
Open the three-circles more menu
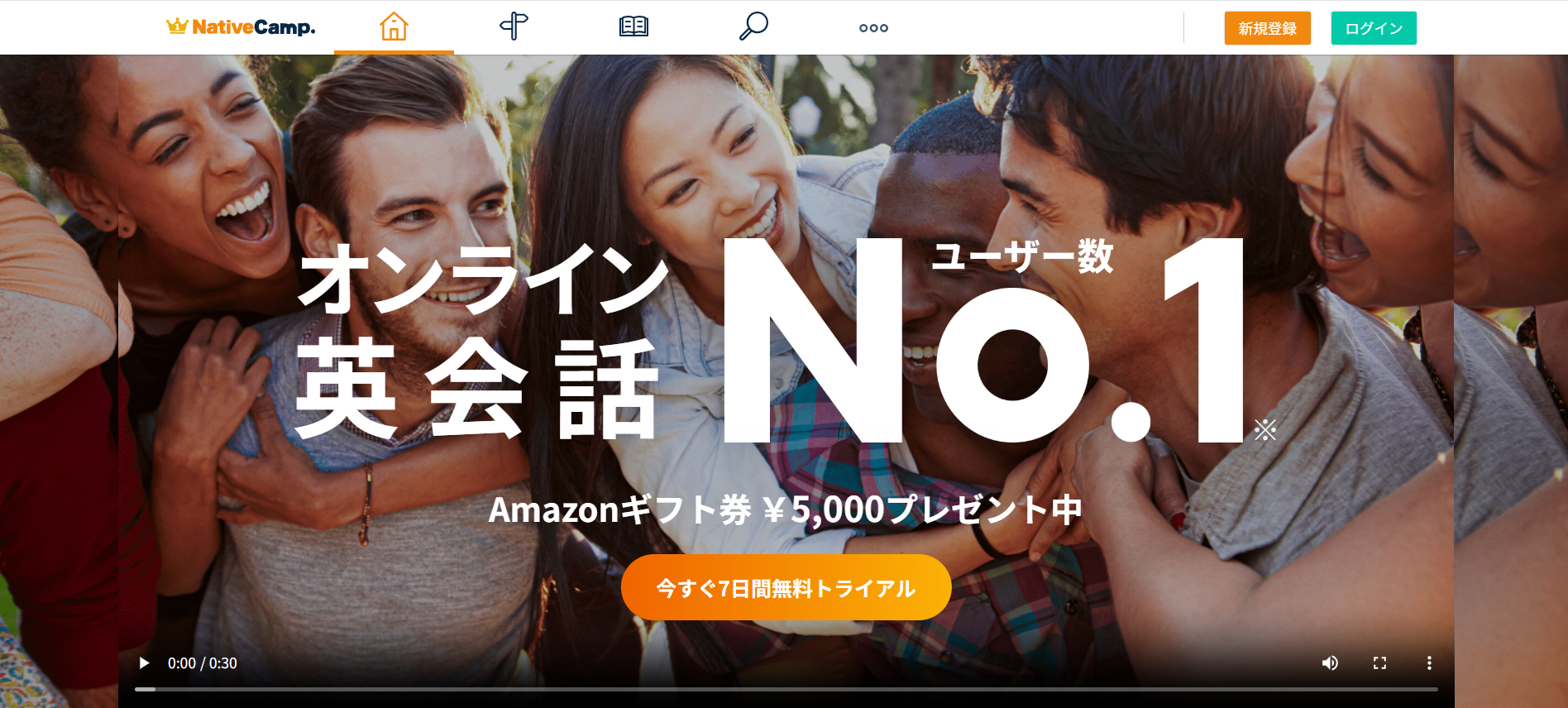(873, 28)
